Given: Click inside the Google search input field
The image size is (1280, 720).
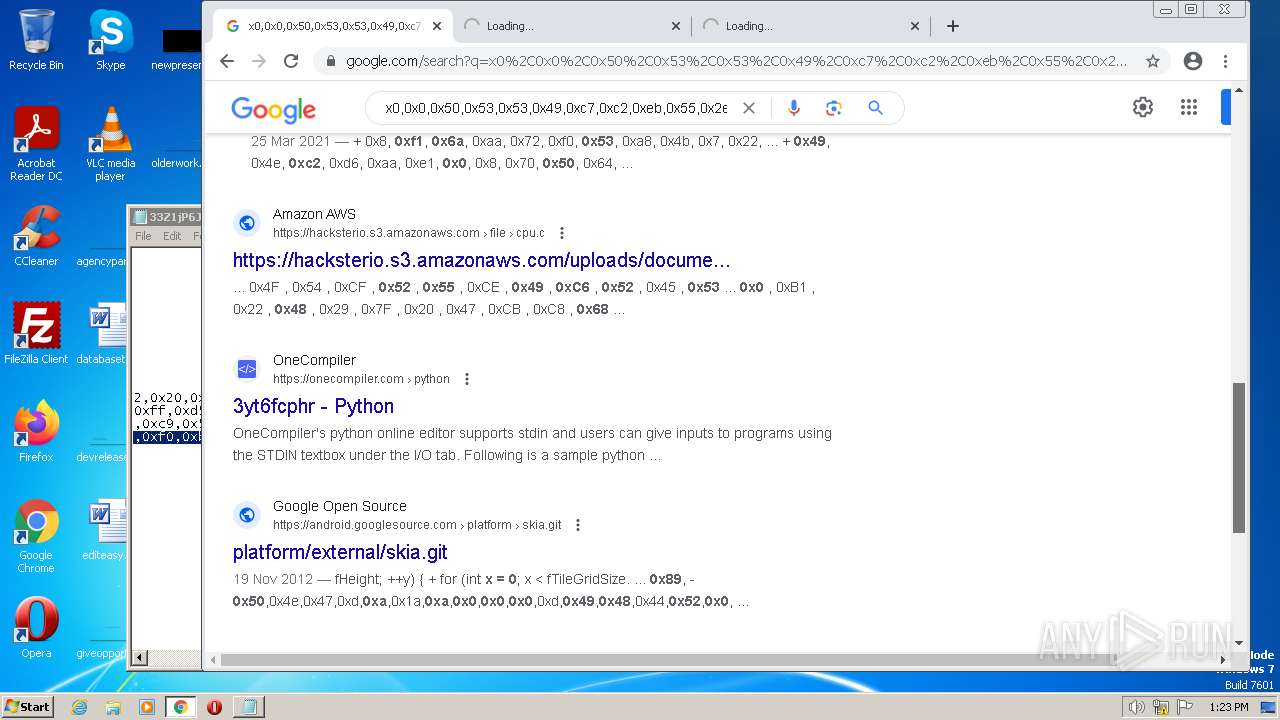Looking at the screenshot, I should tap(556, 108).
